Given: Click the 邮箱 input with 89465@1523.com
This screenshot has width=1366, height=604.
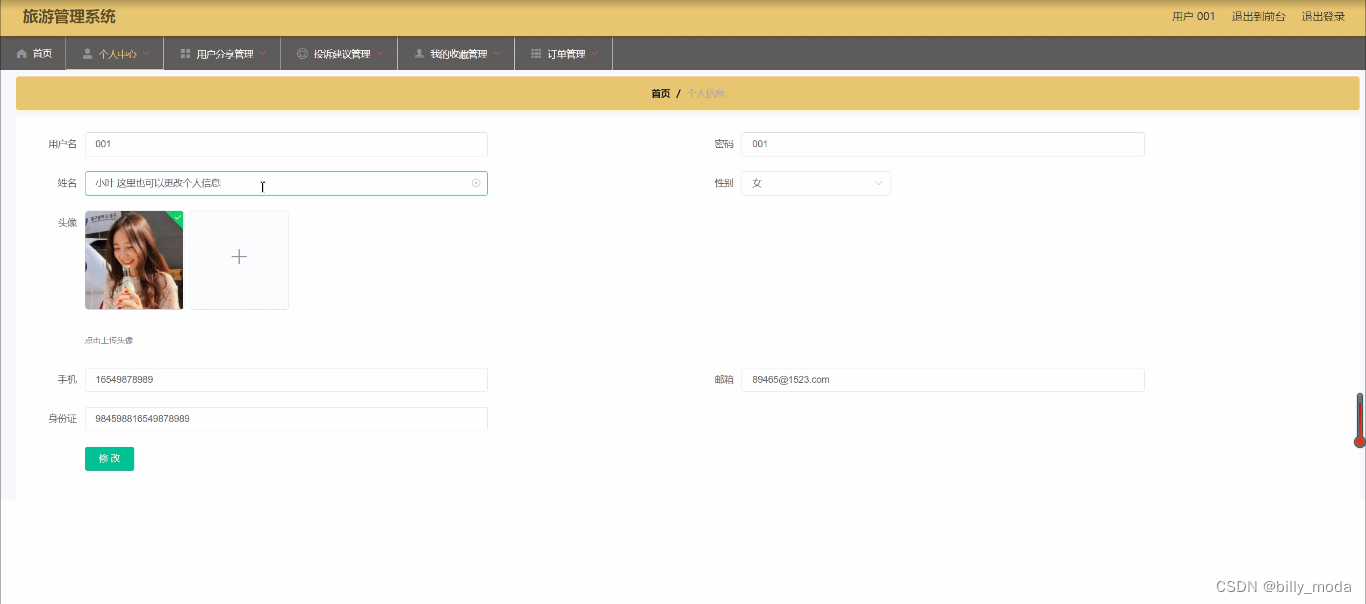Looking at the screenshot, I should coord(942,380).
